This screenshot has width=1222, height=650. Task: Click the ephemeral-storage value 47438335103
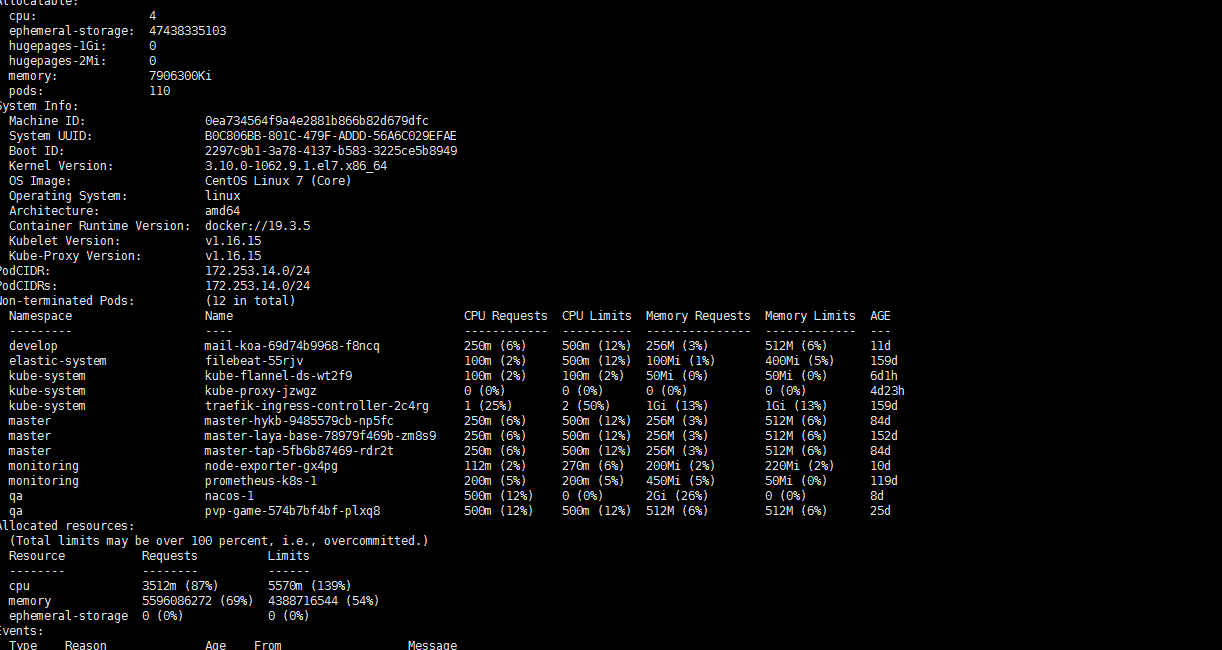187,31
